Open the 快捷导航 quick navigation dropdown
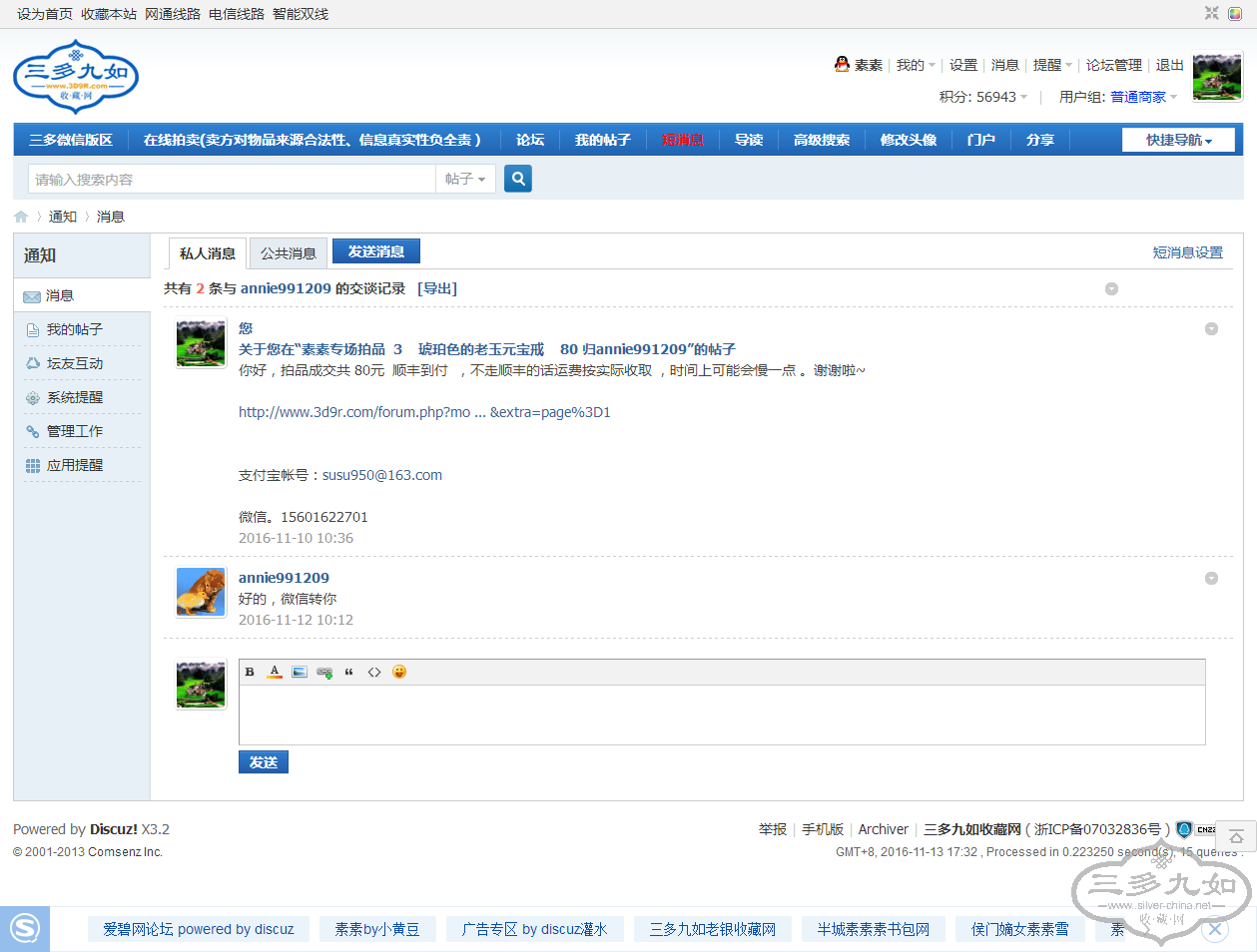This screenshot has width=1257, height=952. pyautogui.click(x=1178, y=140)
